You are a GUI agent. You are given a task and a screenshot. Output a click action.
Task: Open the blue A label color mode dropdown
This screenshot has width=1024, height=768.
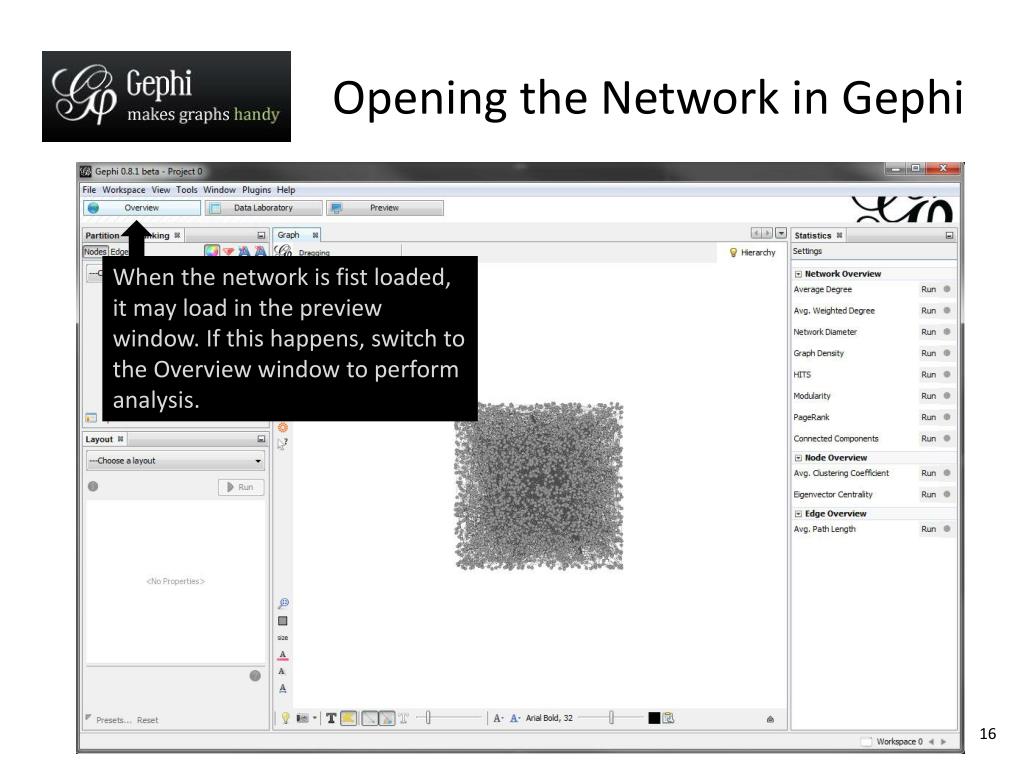[515, 718]
